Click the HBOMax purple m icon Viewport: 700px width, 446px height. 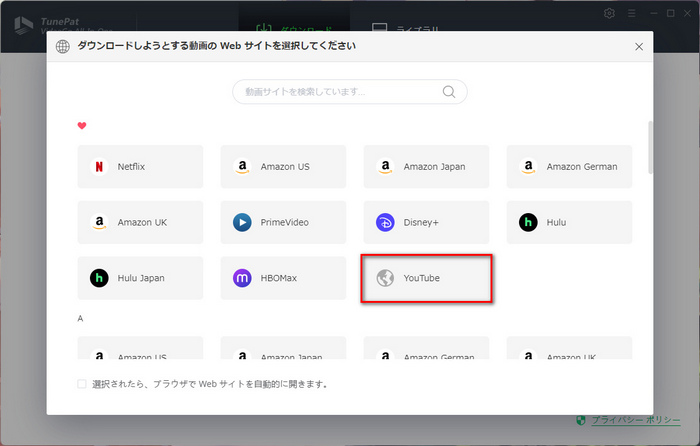242,278
